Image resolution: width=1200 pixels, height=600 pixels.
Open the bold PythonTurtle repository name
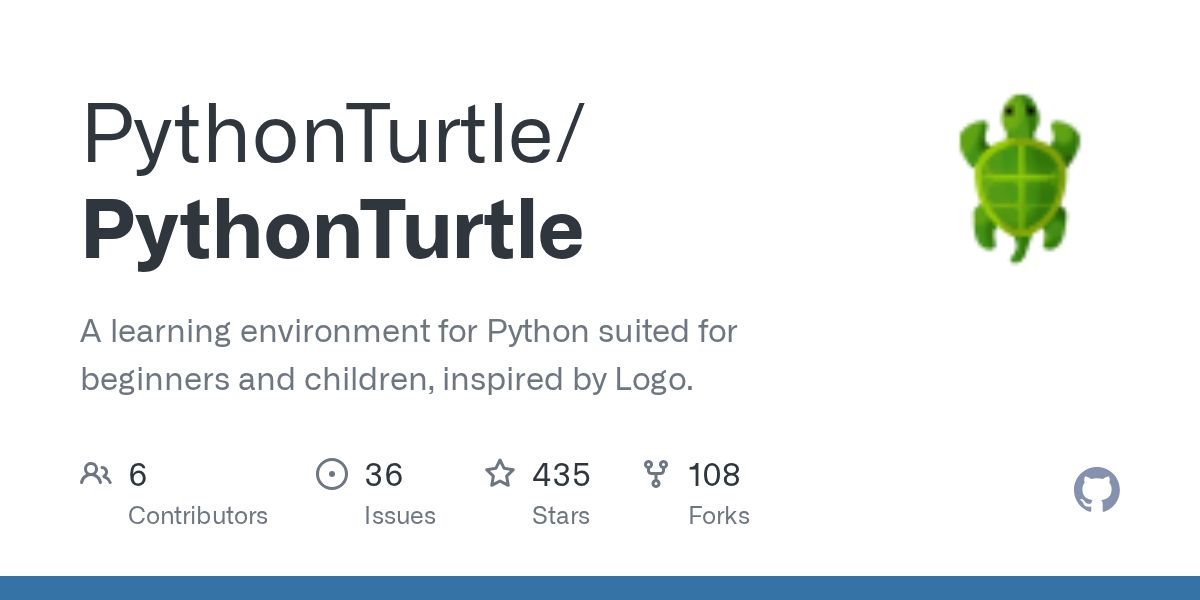332,230
